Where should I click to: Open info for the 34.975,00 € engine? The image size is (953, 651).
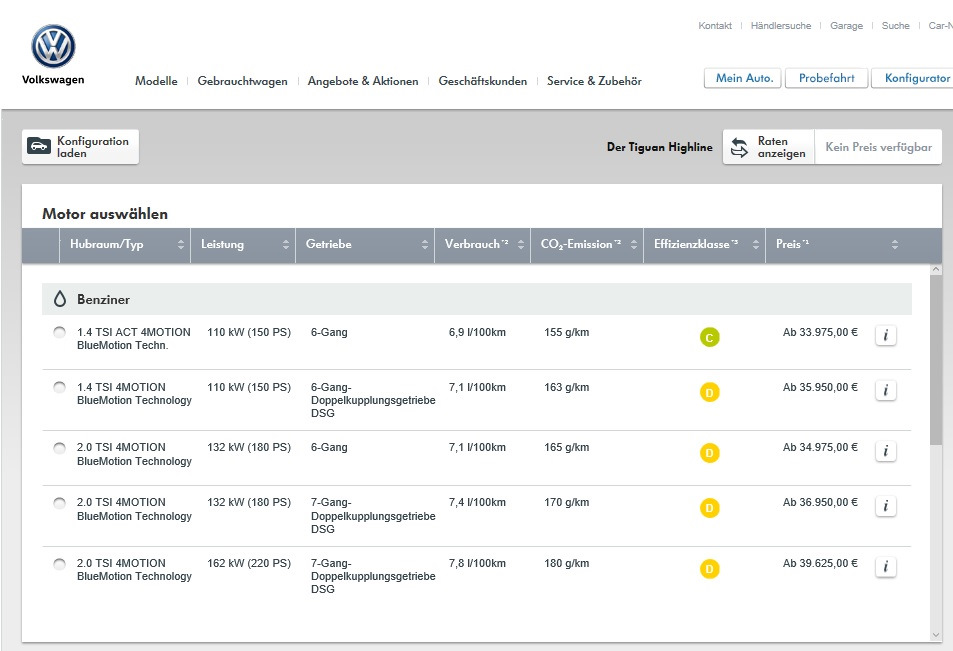tap(885, 452)
